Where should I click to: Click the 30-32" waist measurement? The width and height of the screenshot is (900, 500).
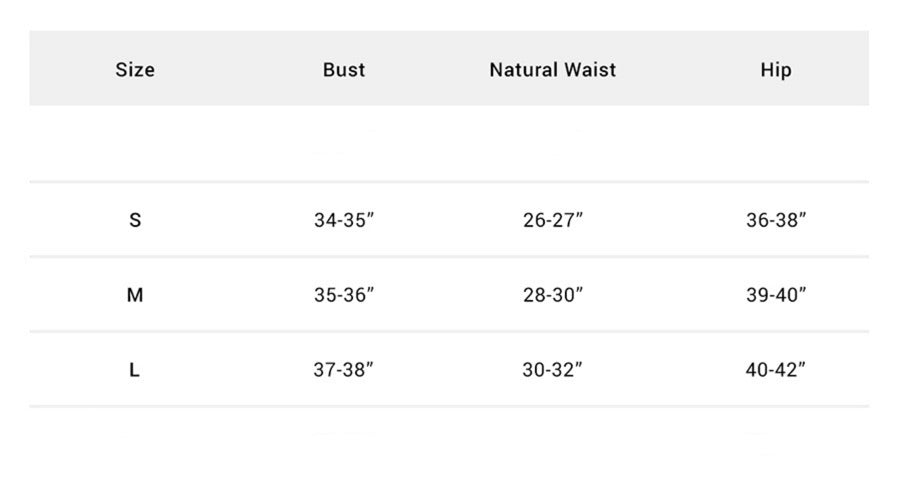coord(552,370)
